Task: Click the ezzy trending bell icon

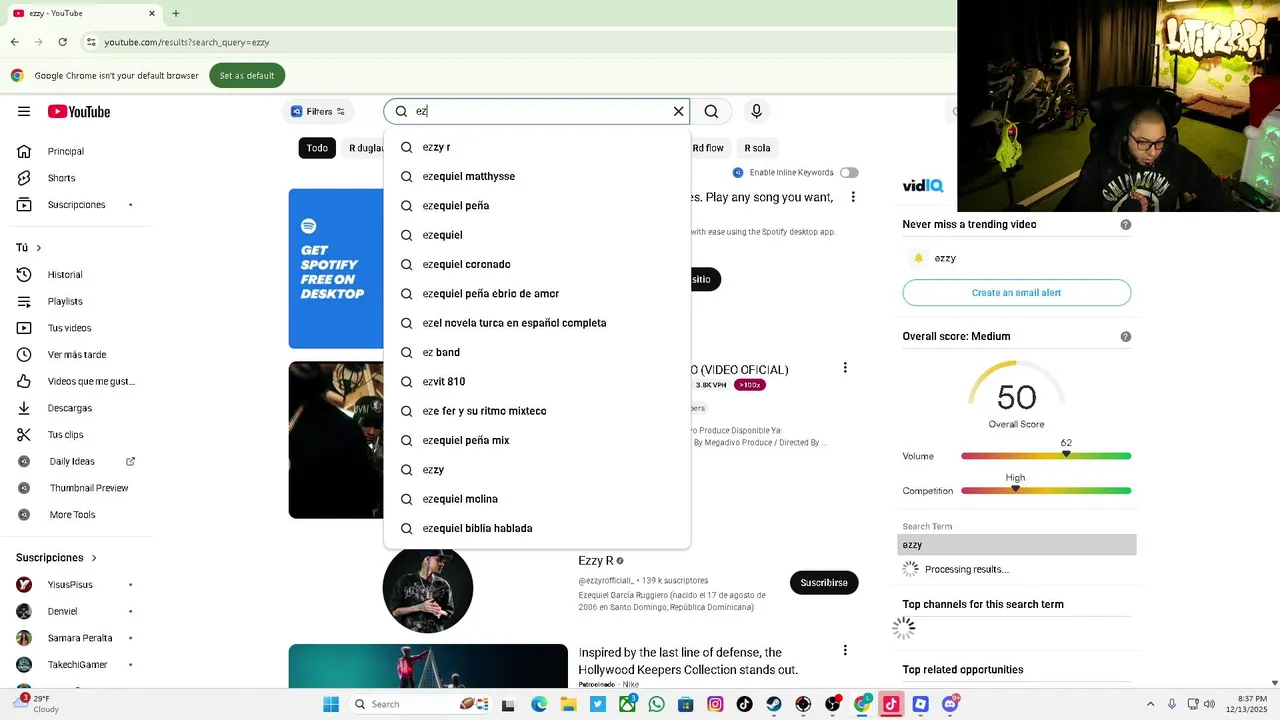Action: click(918, 258)
